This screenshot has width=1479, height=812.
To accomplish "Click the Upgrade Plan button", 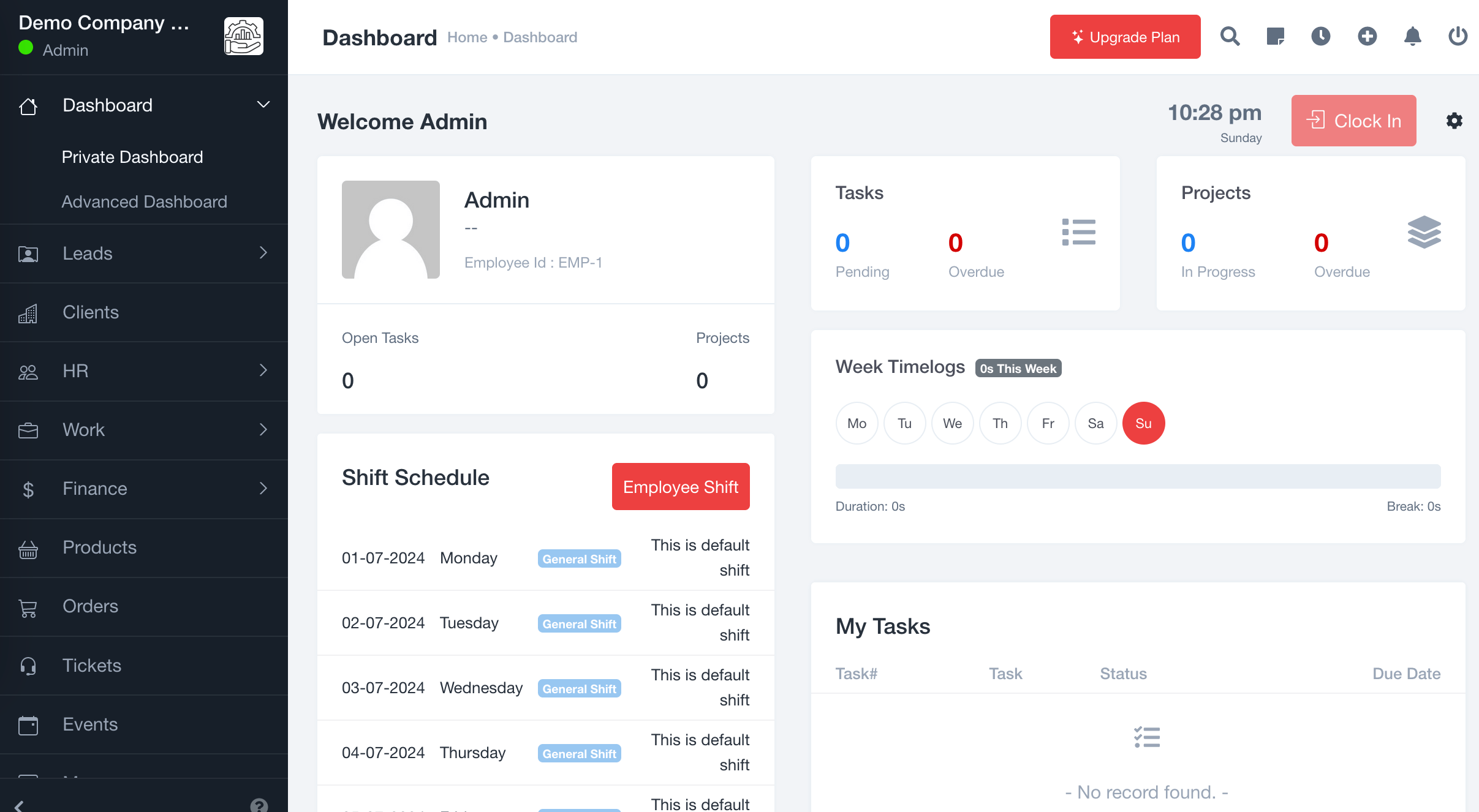I will point(1125,37).
